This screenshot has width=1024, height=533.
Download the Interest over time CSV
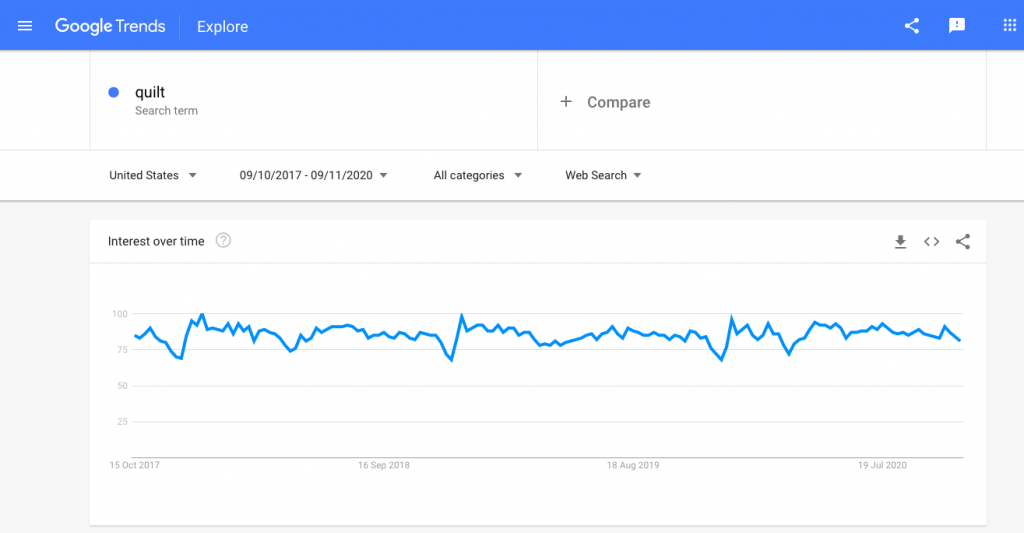(x=900, y=242)
